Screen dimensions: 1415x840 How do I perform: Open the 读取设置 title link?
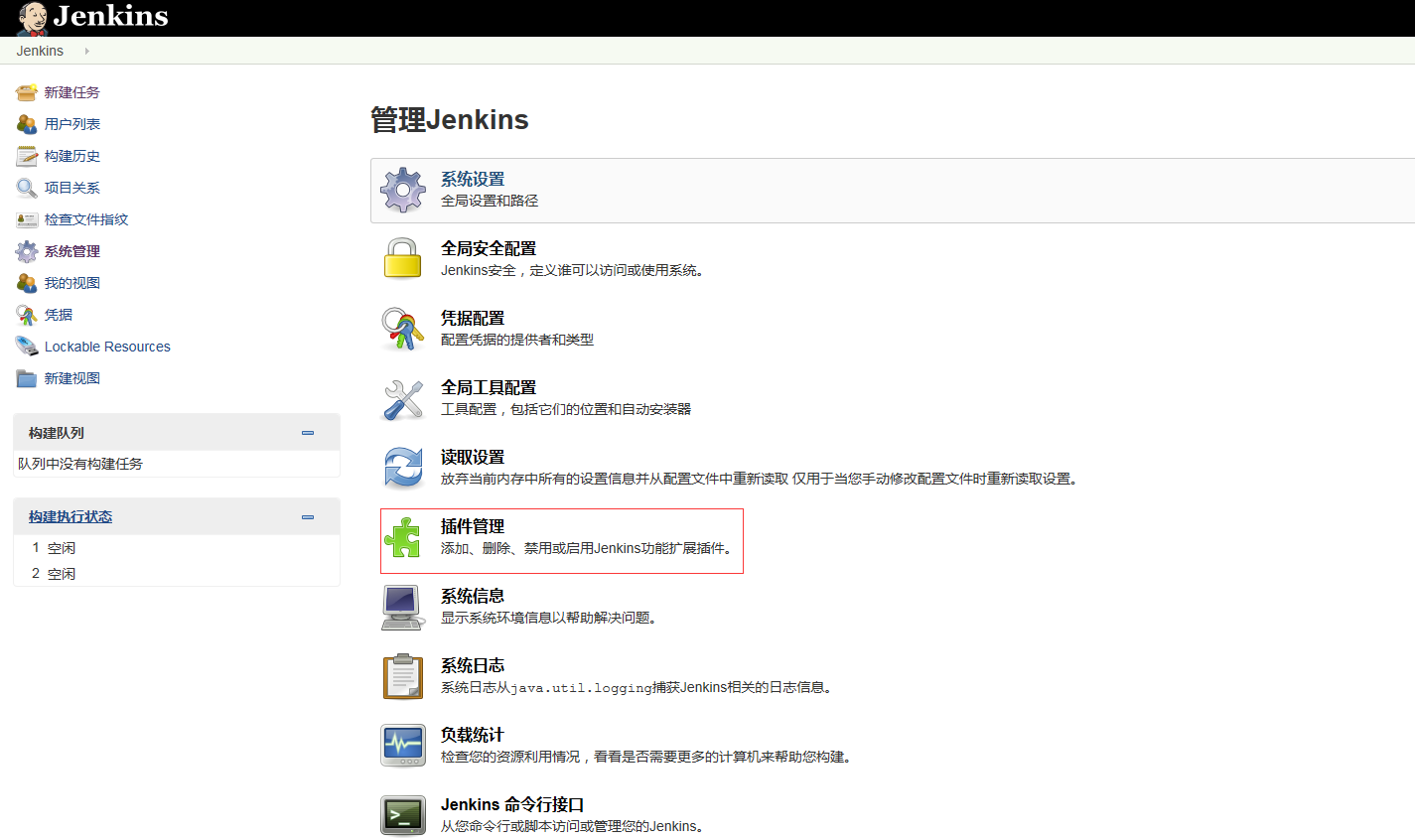tap(473, 457)
